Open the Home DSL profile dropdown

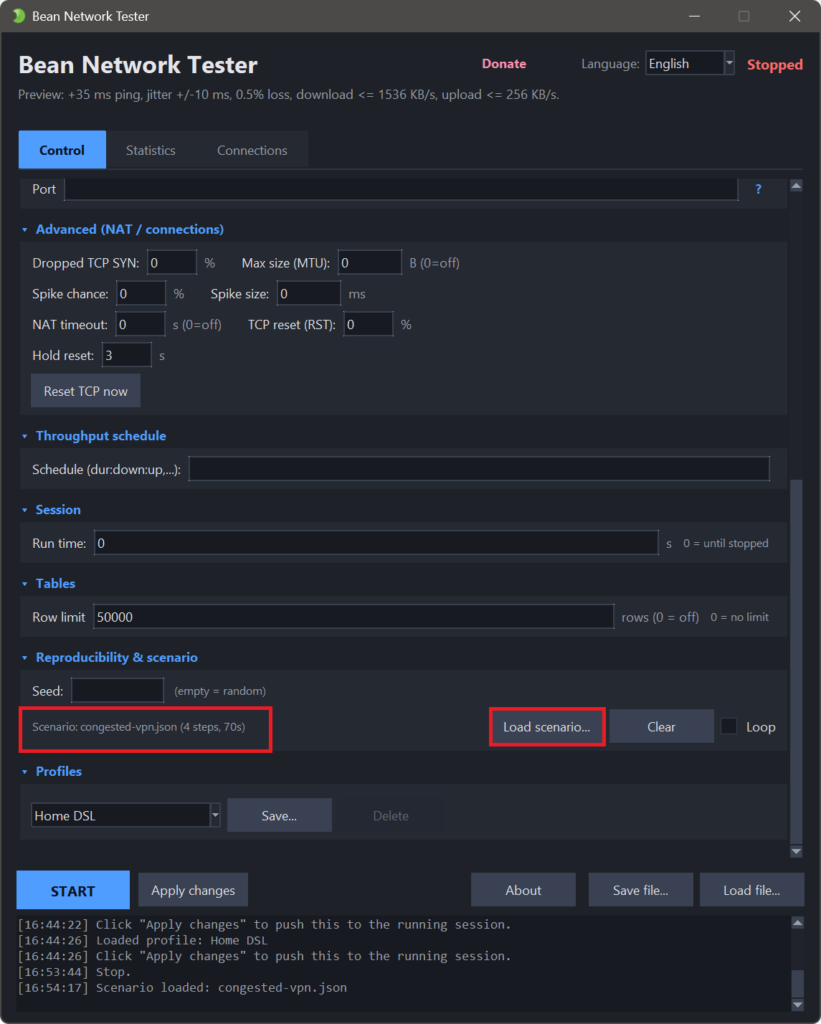[x=125, y=815]
